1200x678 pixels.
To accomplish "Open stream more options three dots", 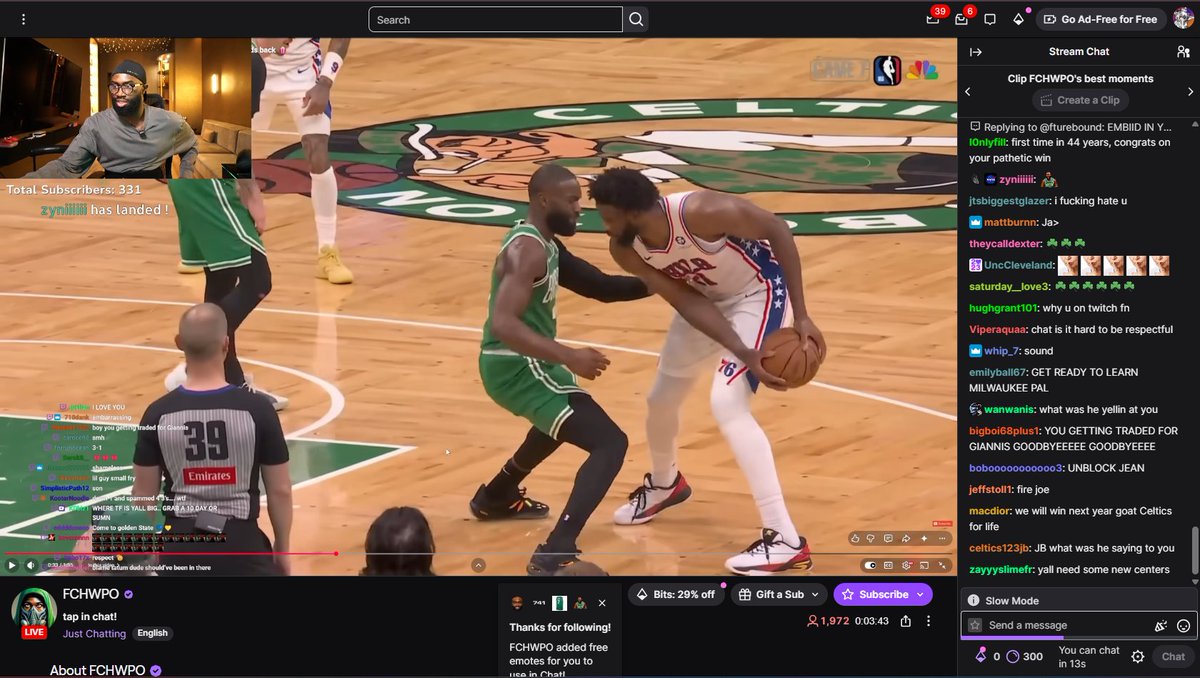I will click(x=928, y=621).
